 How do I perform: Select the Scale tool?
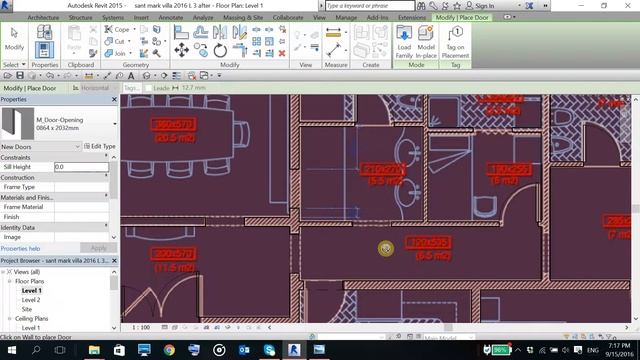pos(269,41)
